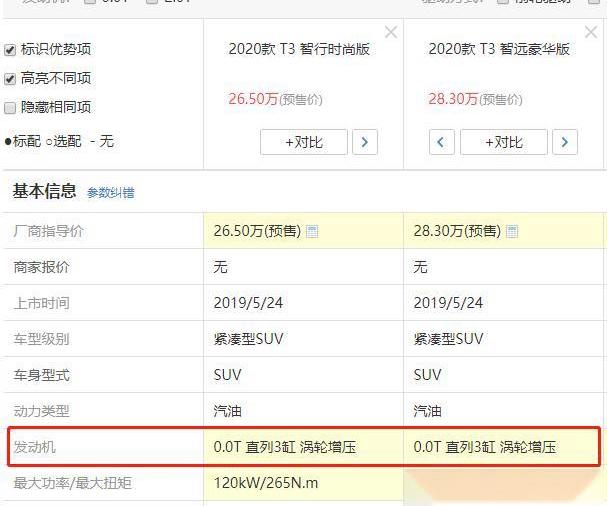Click 无 dealer price in 智行时尚版 column
Image resolution: width=607 pixels, height=506 pixels.
click(221, 267)
